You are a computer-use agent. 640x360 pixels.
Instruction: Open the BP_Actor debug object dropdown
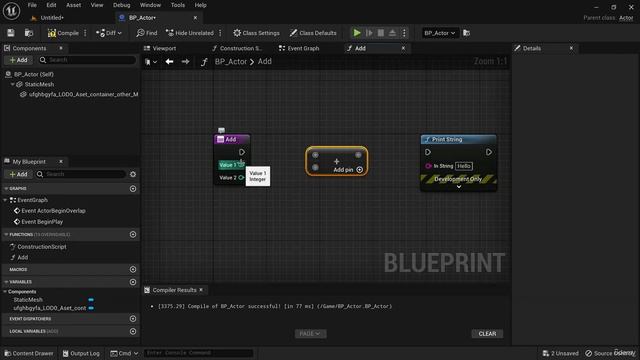coord(440,33)
